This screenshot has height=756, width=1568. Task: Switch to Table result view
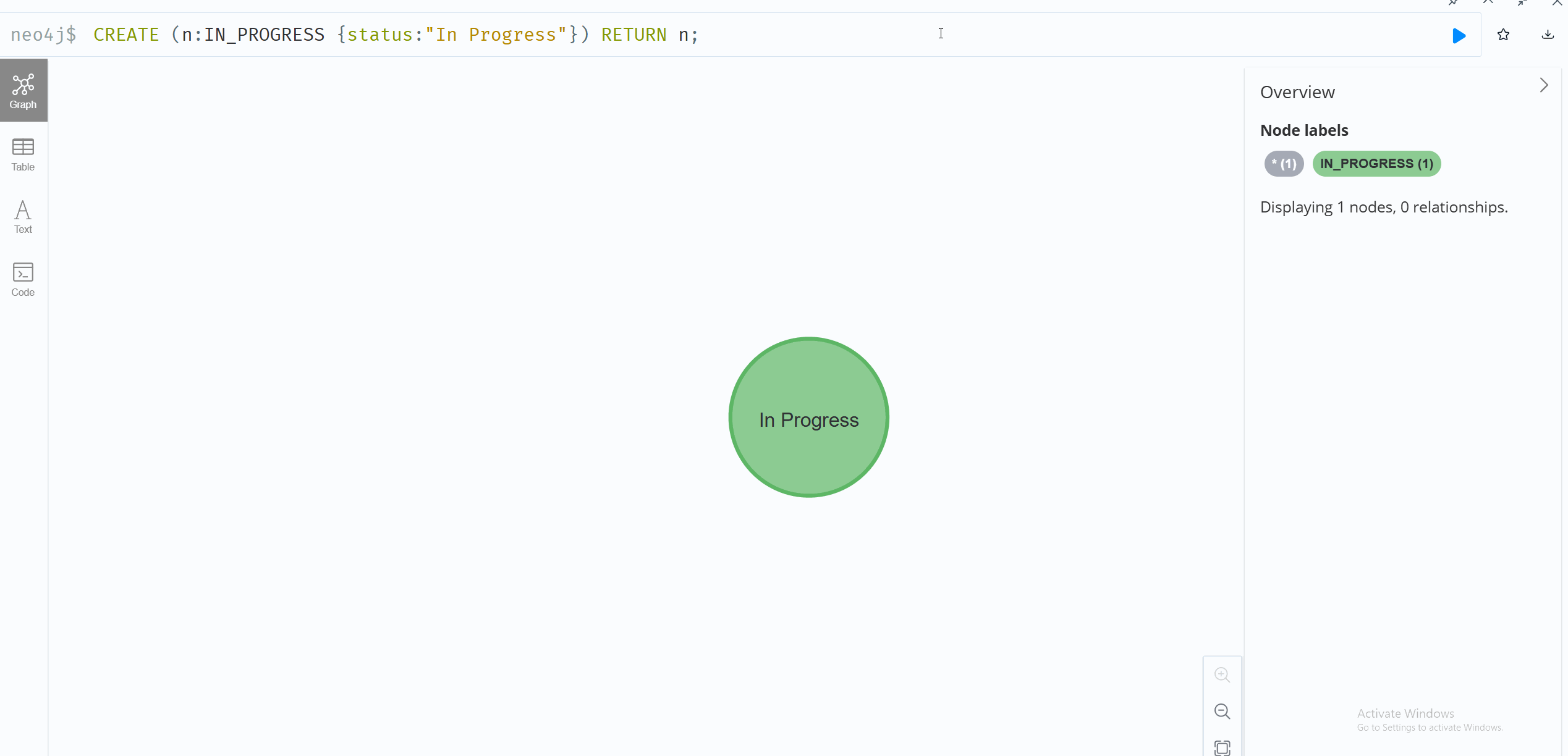click(23, 154)
